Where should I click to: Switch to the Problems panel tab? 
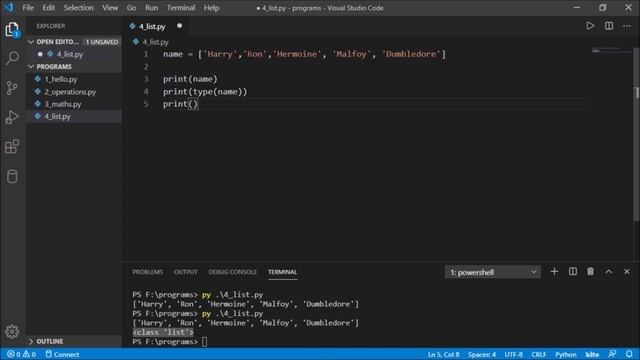point(147,272)
